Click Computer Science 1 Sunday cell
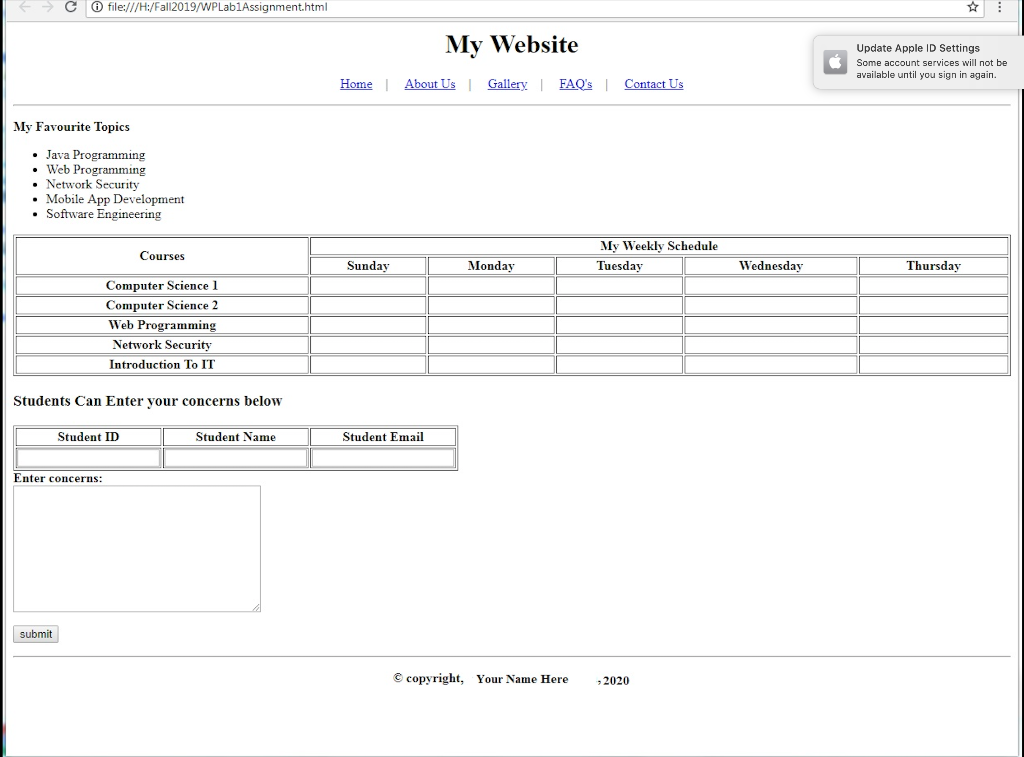1024x757 pixels. [368, 285]
